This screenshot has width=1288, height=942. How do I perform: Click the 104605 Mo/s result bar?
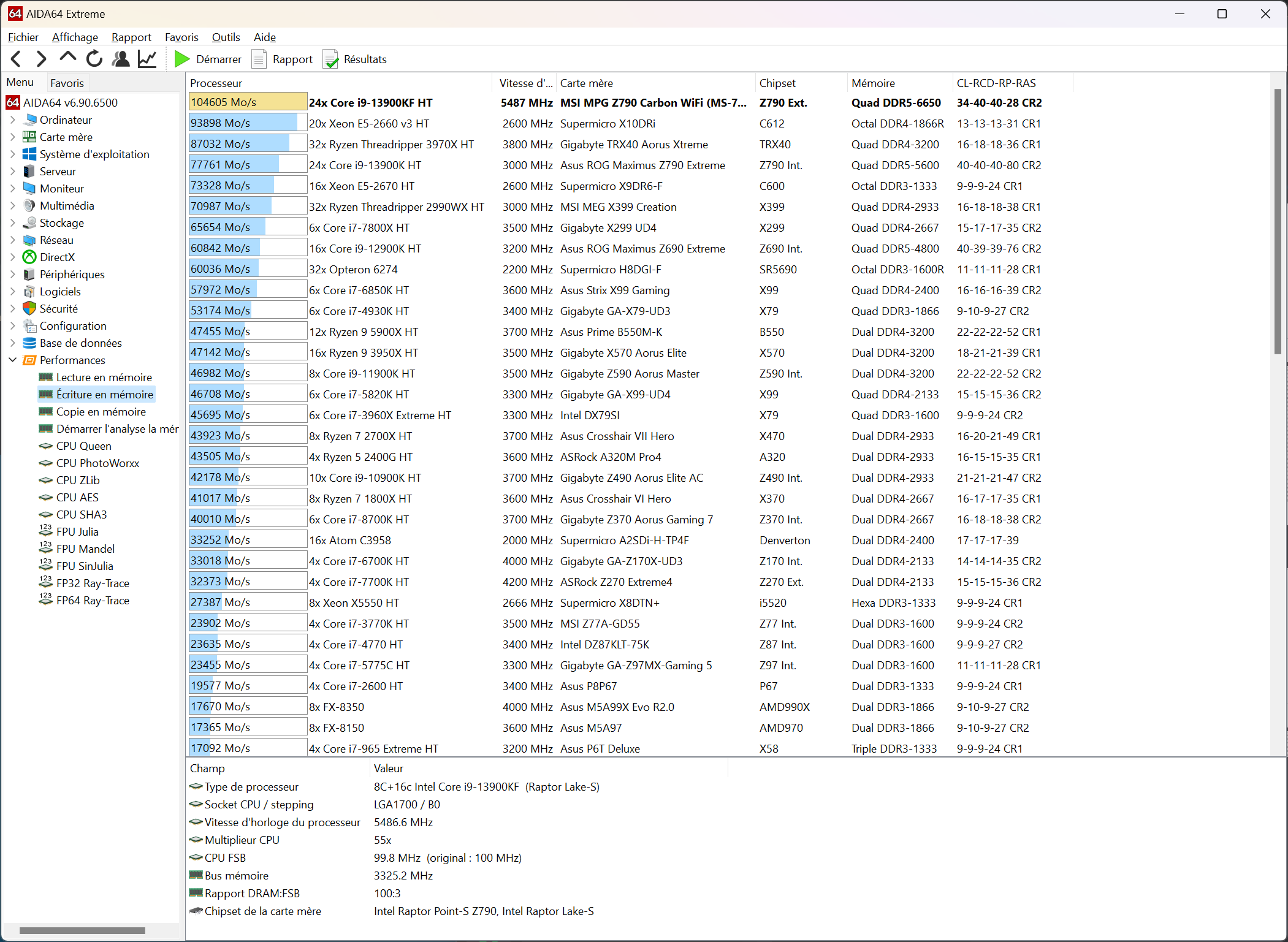point(248,102)
